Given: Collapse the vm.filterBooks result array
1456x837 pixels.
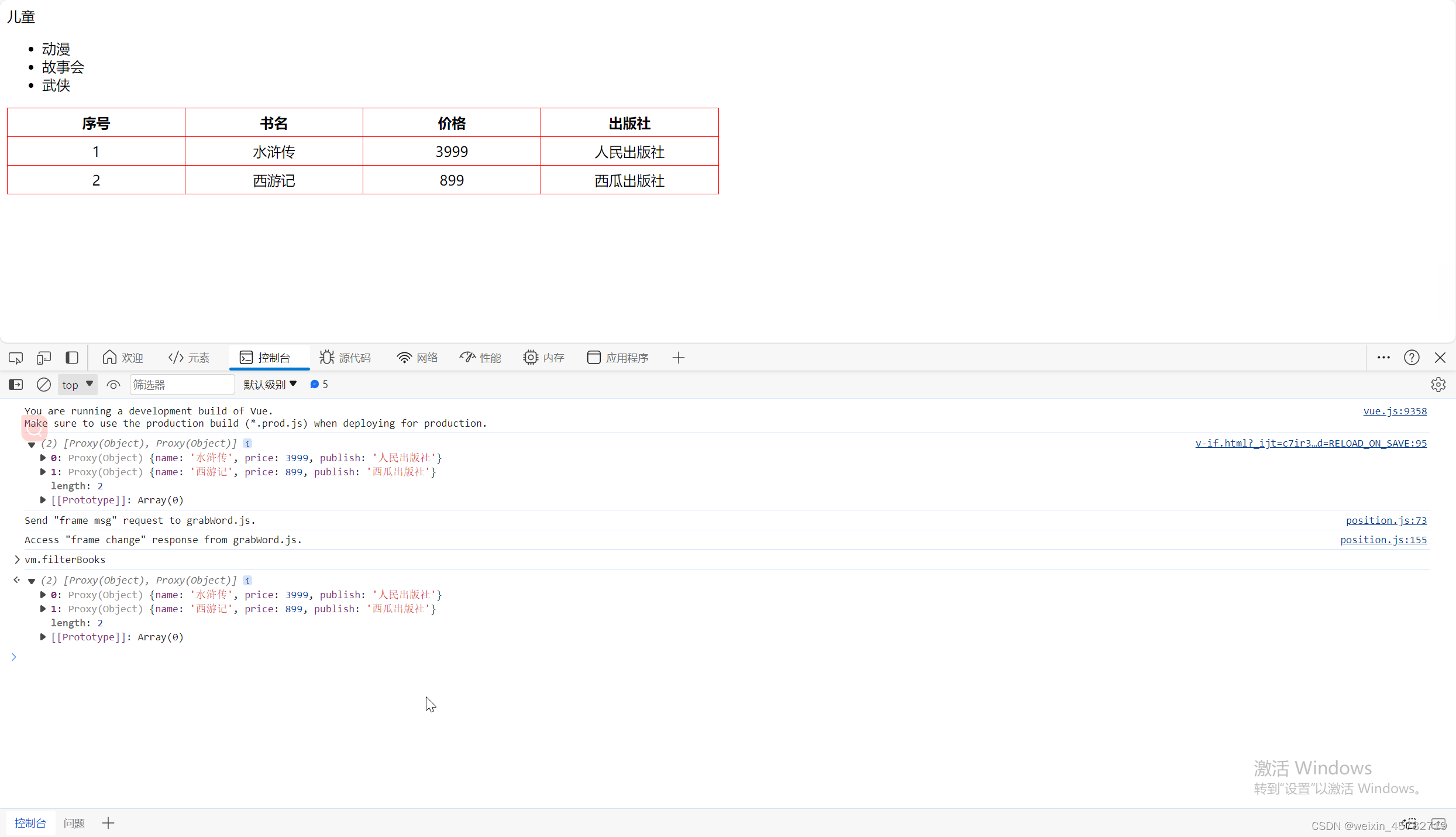Looking at the screenshot, I should 32,581.
